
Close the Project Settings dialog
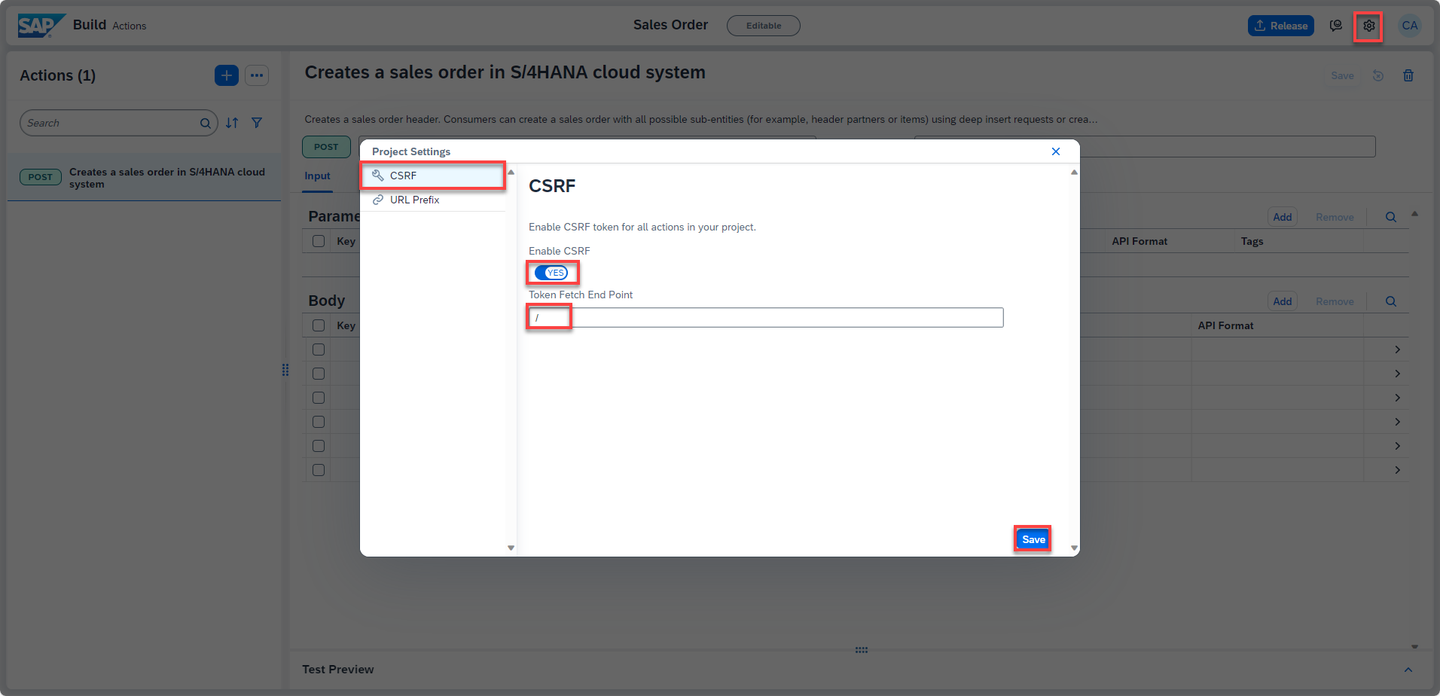(x=1056, y=152)
